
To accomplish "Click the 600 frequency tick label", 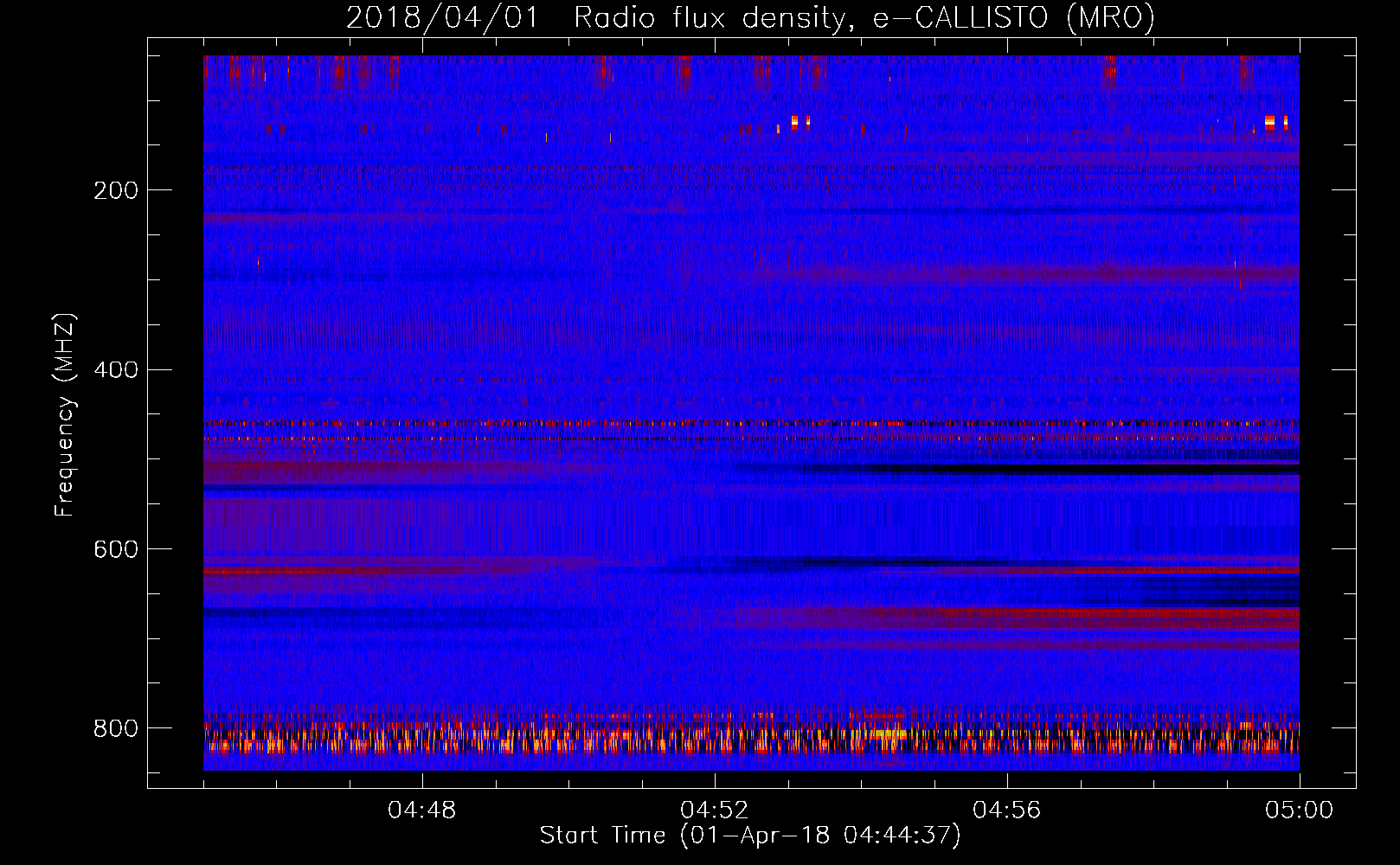I will (116, 549).
